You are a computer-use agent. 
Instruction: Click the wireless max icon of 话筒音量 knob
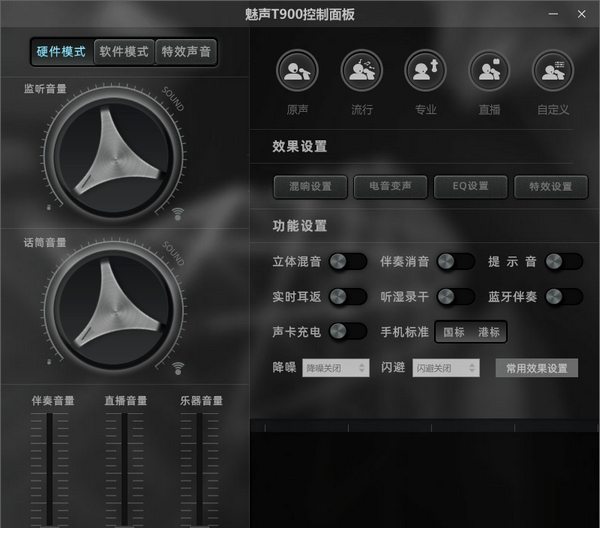pyautogui.click(x=178, y=368)
